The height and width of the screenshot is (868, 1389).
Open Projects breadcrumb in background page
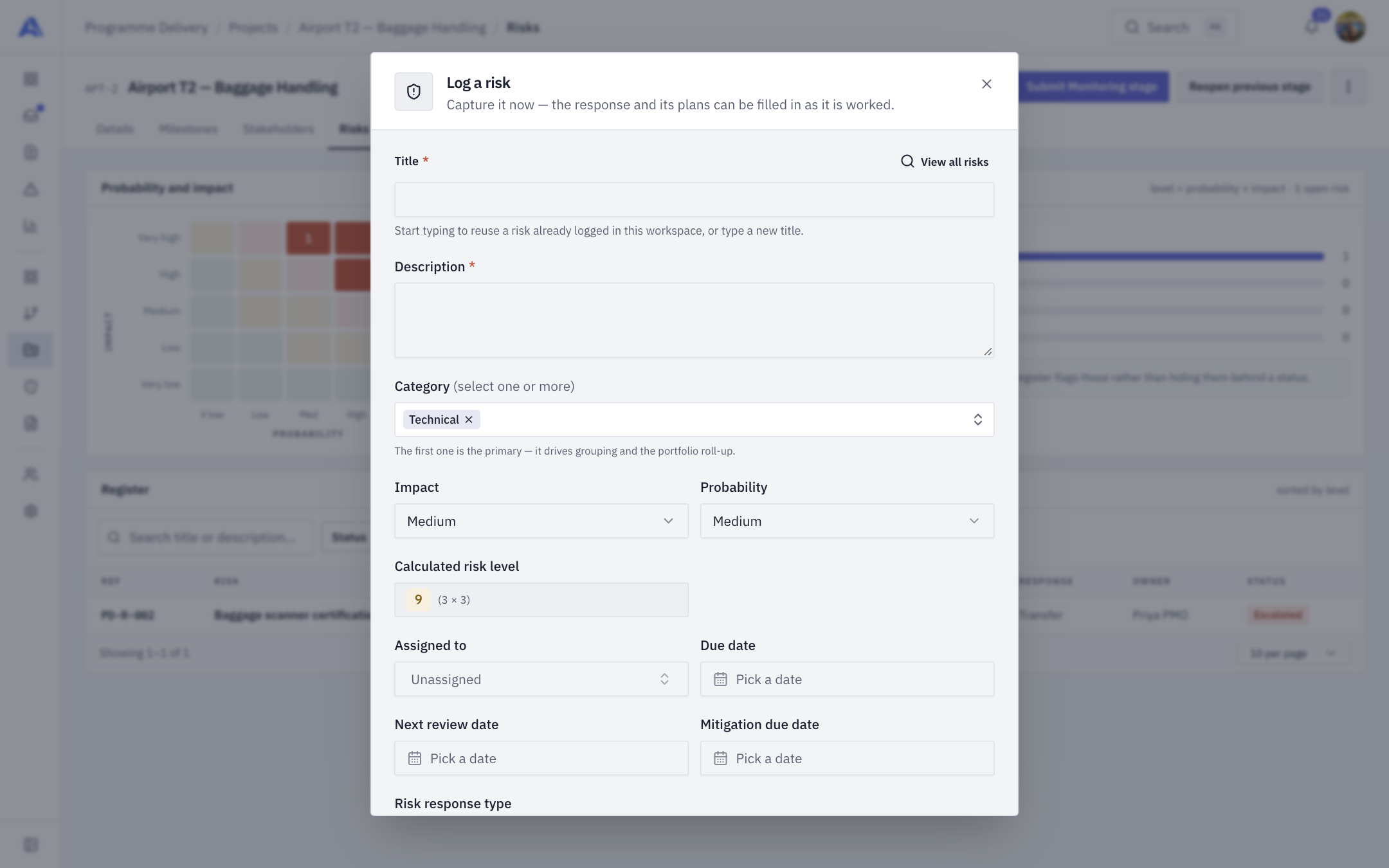point(253,28)
